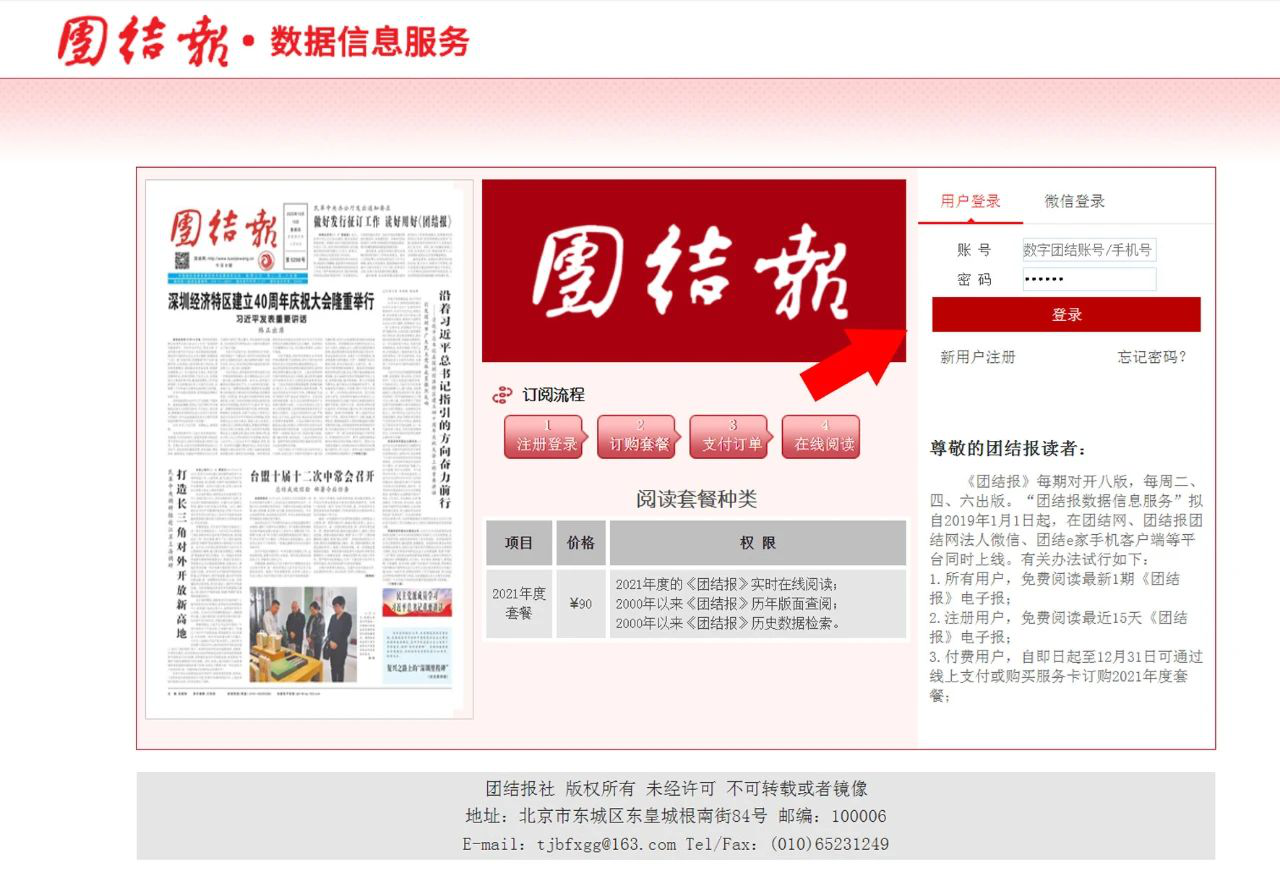
Task: Select the 2021年度套餐 table cell
Action: pyautogui.click(x=519, y=603)
